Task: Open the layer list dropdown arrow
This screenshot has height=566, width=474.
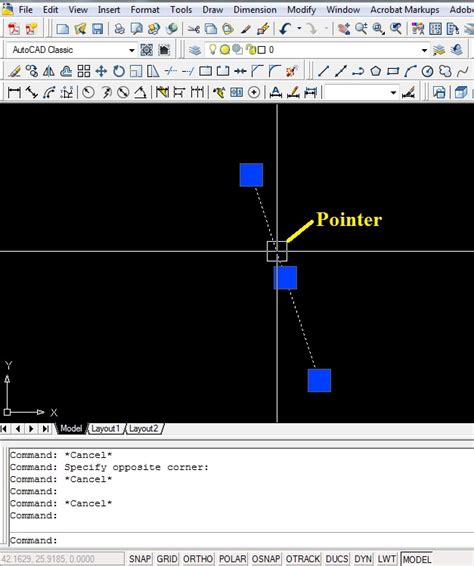Action: [425, 50]
